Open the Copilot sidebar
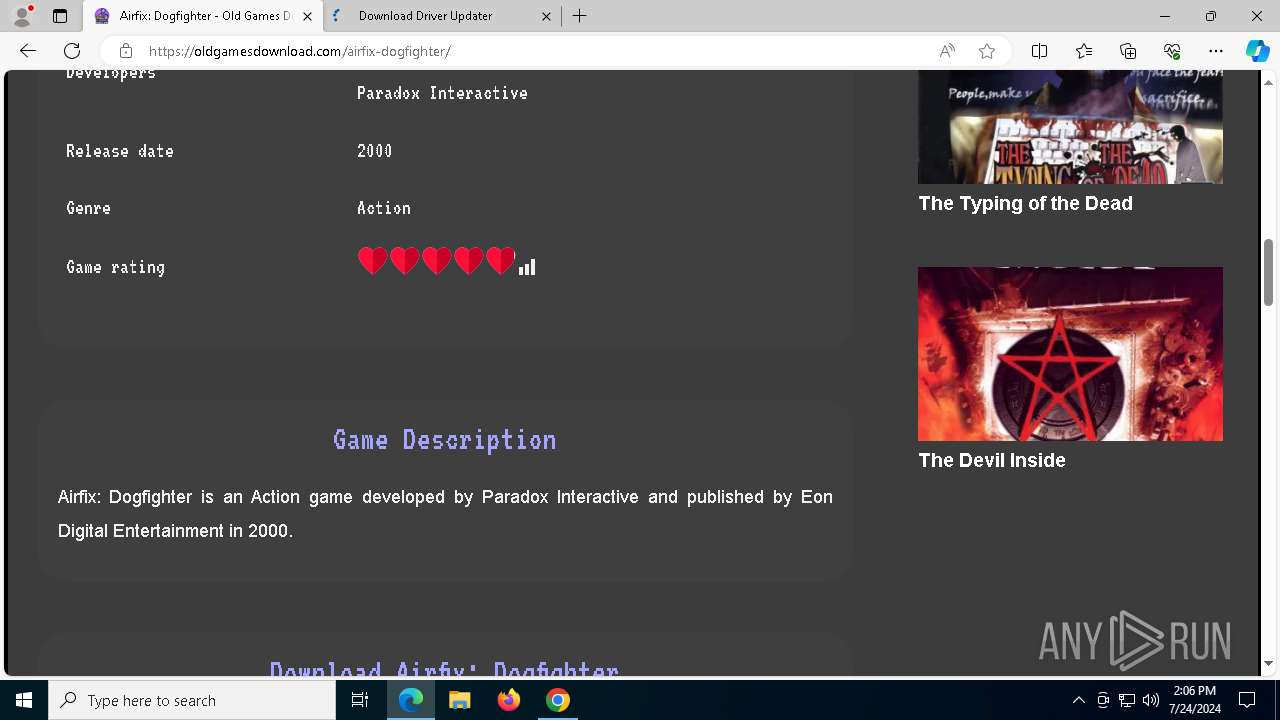The image size is (1280, 720). [1258, 51]
